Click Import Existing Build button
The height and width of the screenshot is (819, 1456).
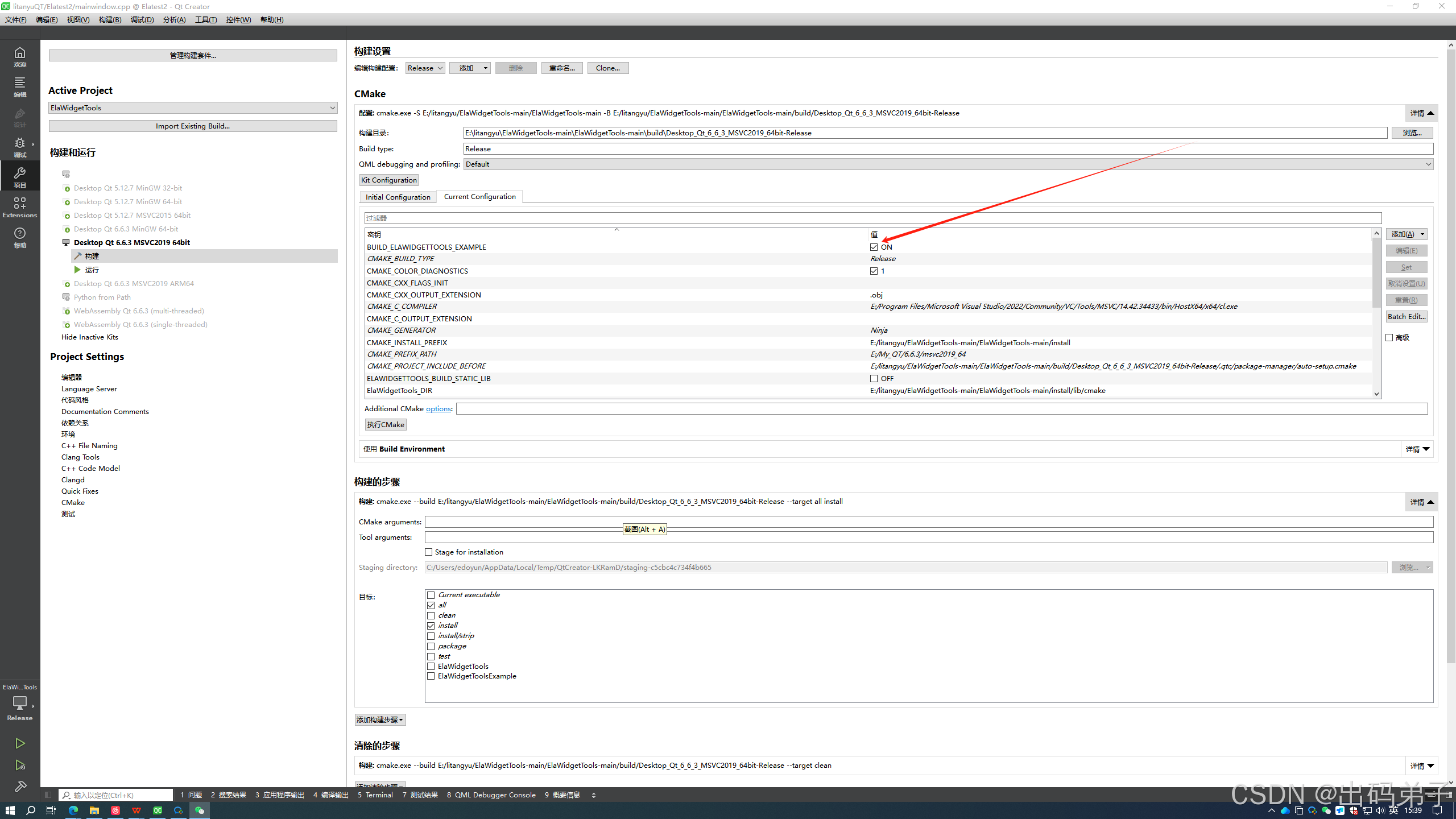(193, 126)
